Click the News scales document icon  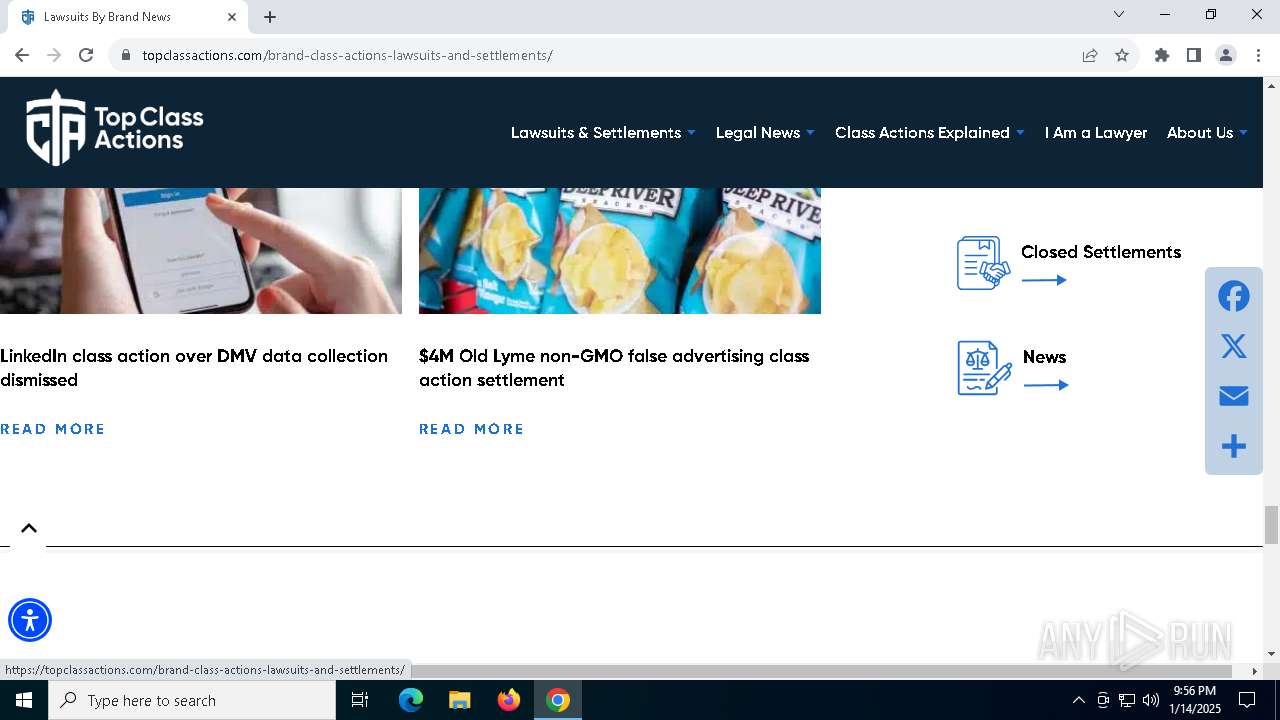pos(984,368)
